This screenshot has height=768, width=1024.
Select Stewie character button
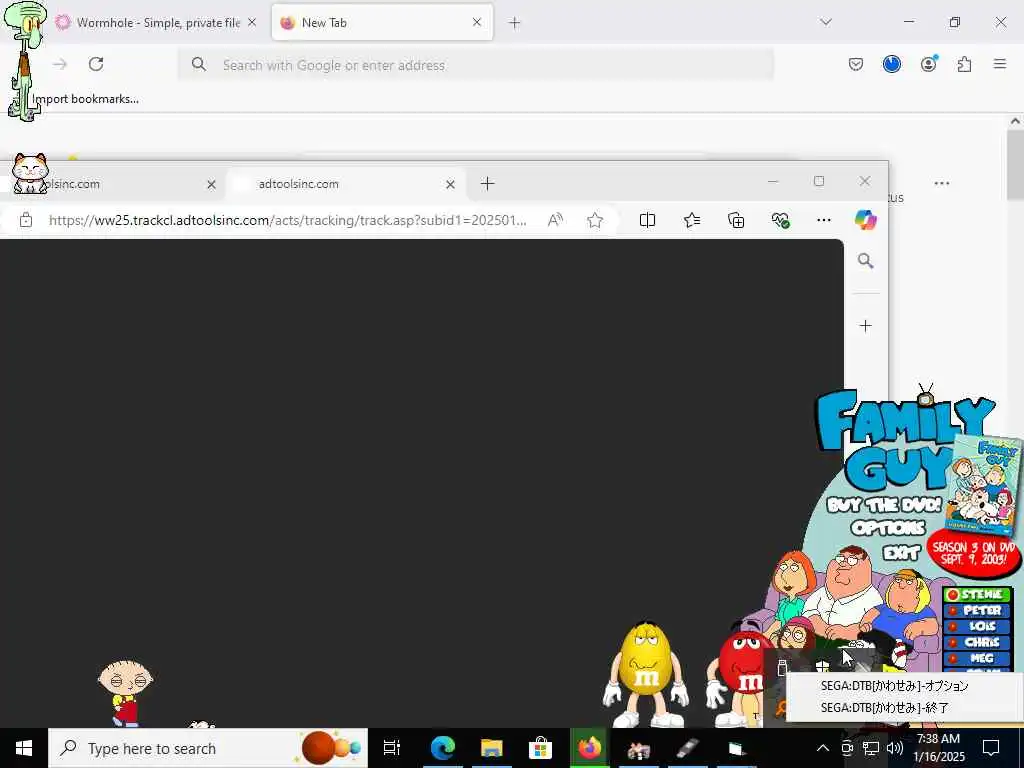[x=977, y=594]
